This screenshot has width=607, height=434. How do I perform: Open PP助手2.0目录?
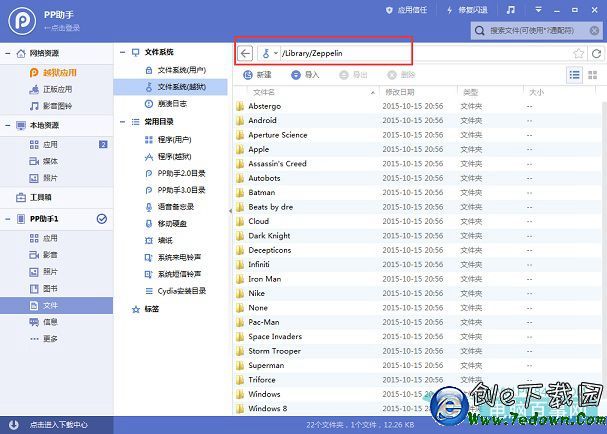pyautogui.click(x=175, y=173)
